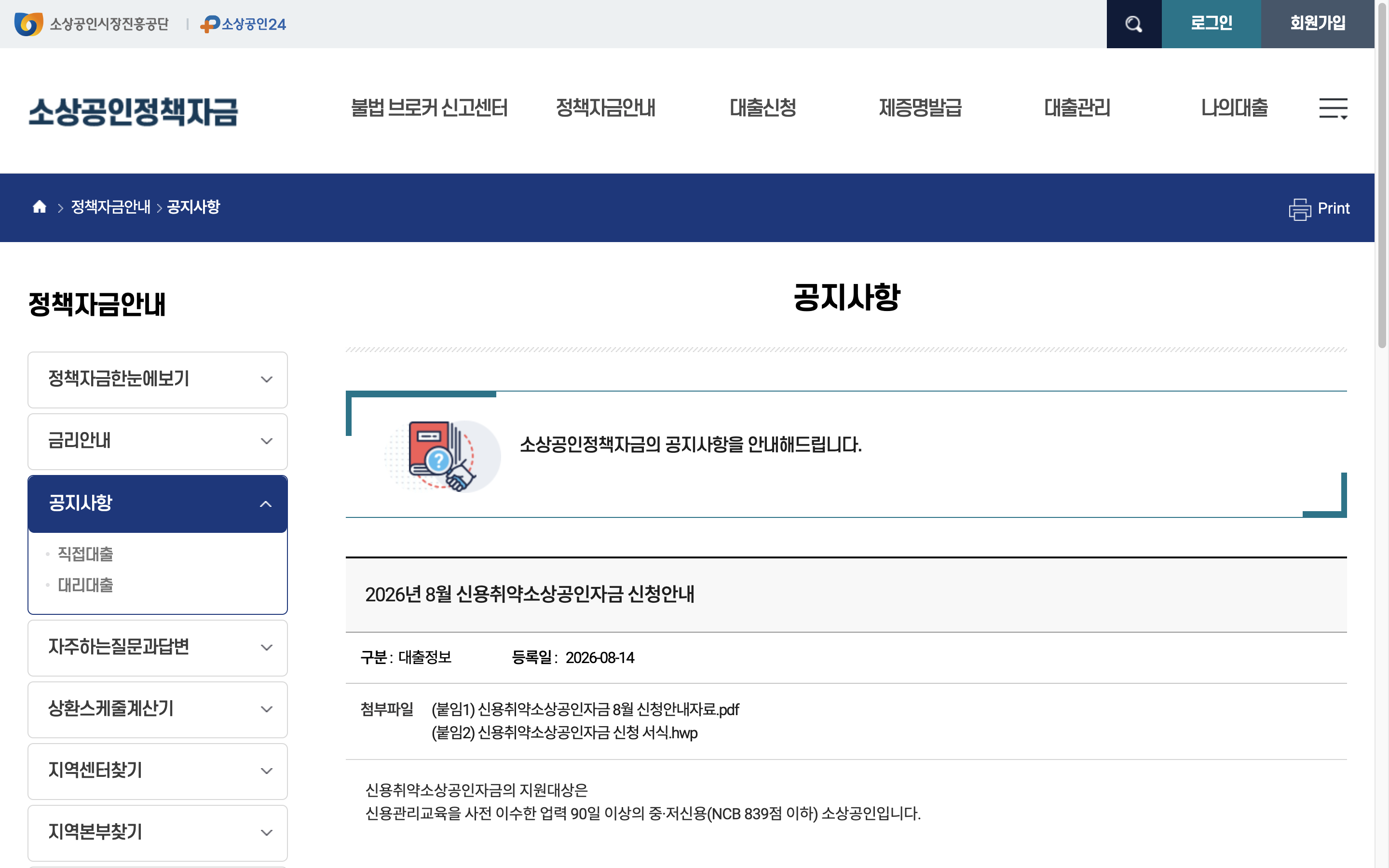This screenshot has height=868, width=1389.
Task: Download 붙임1 신청안내자료.pdf attachment
Action: tap(586, 709)
